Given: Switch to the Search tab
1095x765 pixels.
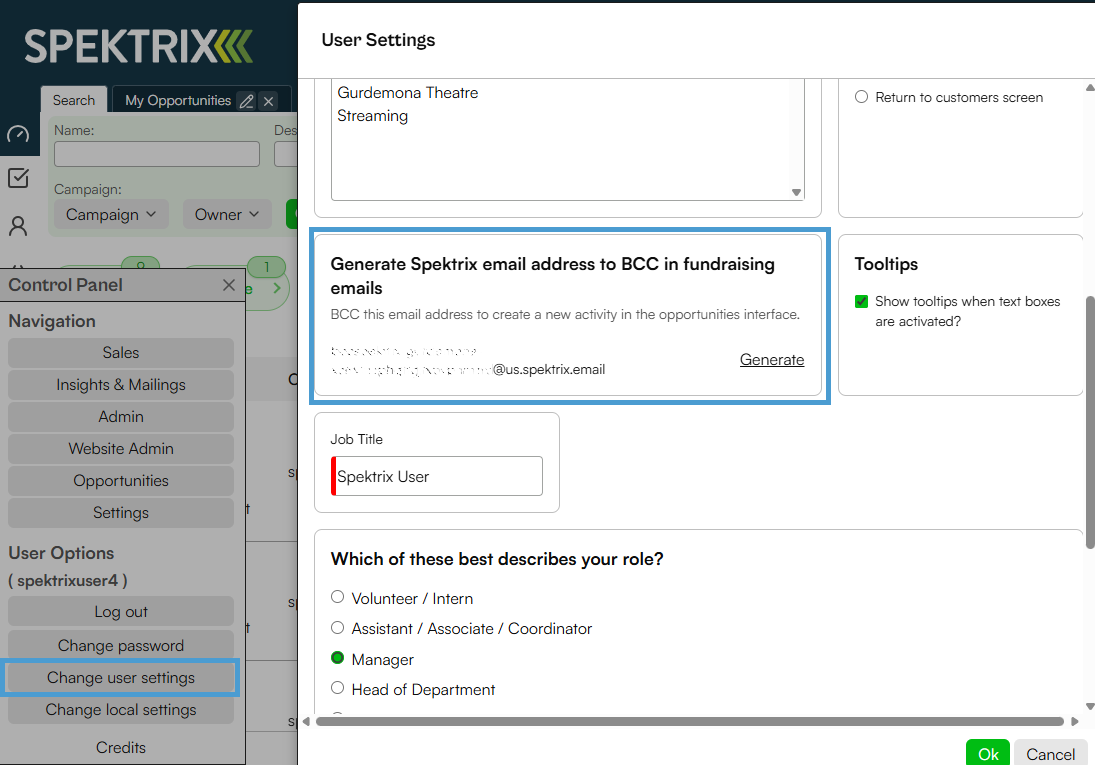Looking at the screenshot, I should pyautogui.click(x=73, y=100).
